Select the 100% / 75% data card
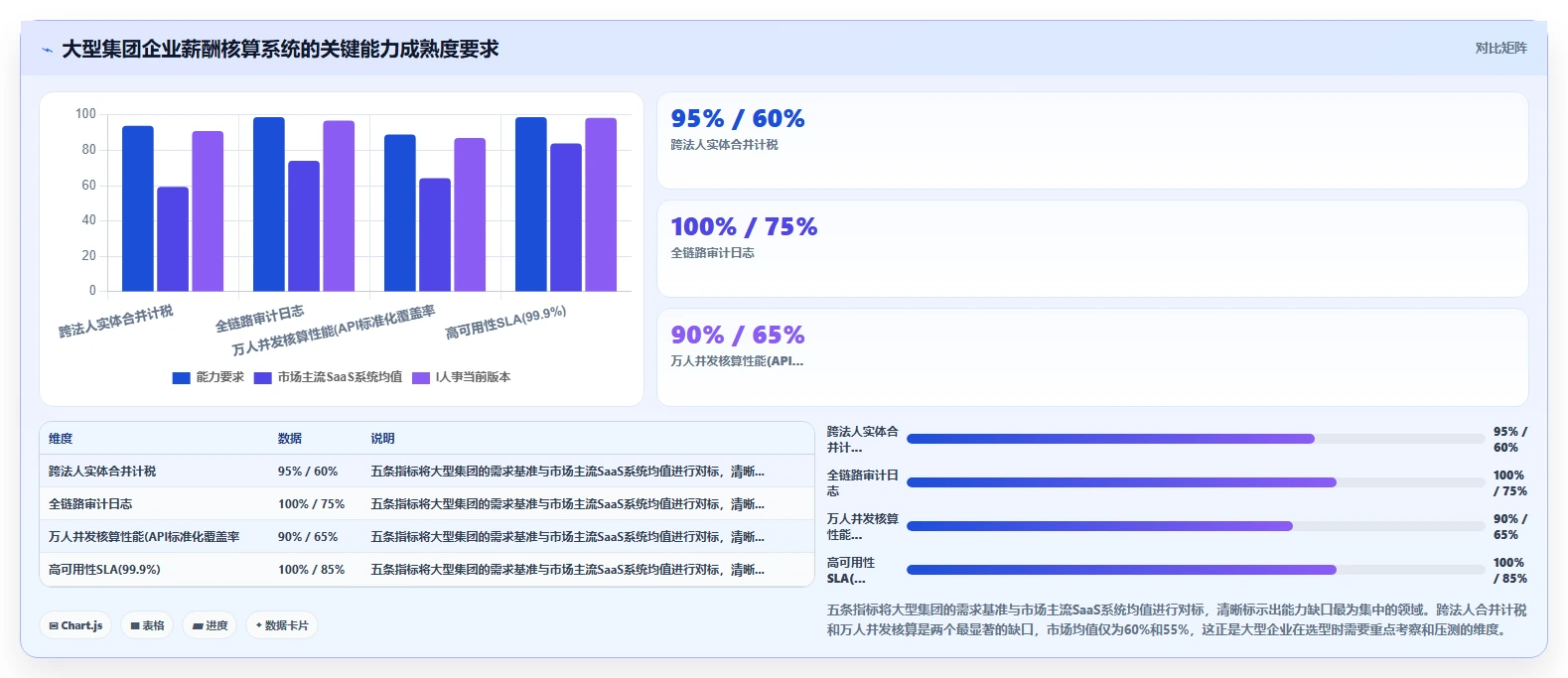 (x=1092, y=249)
